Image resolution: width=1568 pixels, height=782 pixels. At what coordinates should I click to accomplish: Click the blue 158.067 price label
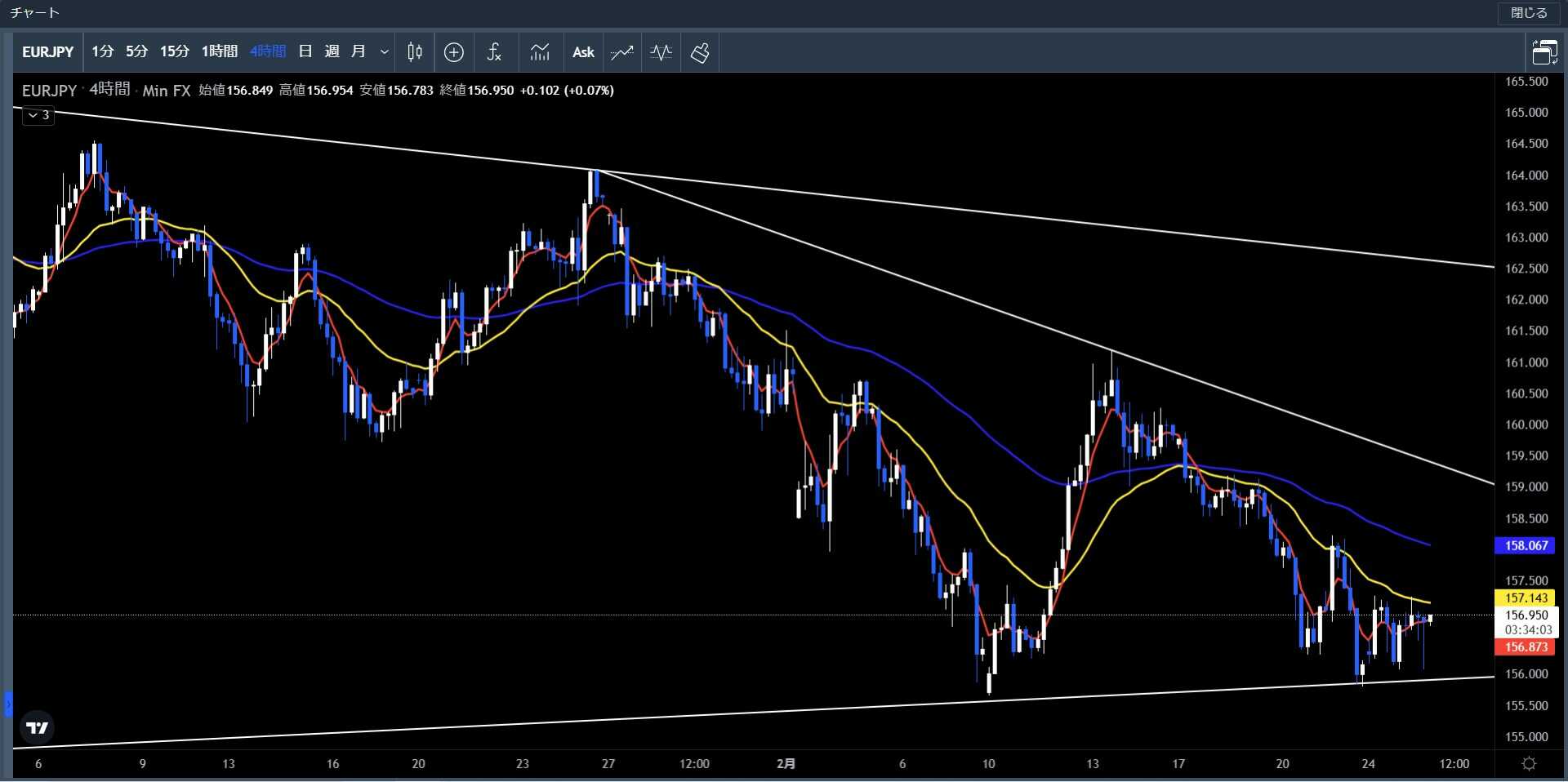pyautogui.click(x=1526, y=545)
